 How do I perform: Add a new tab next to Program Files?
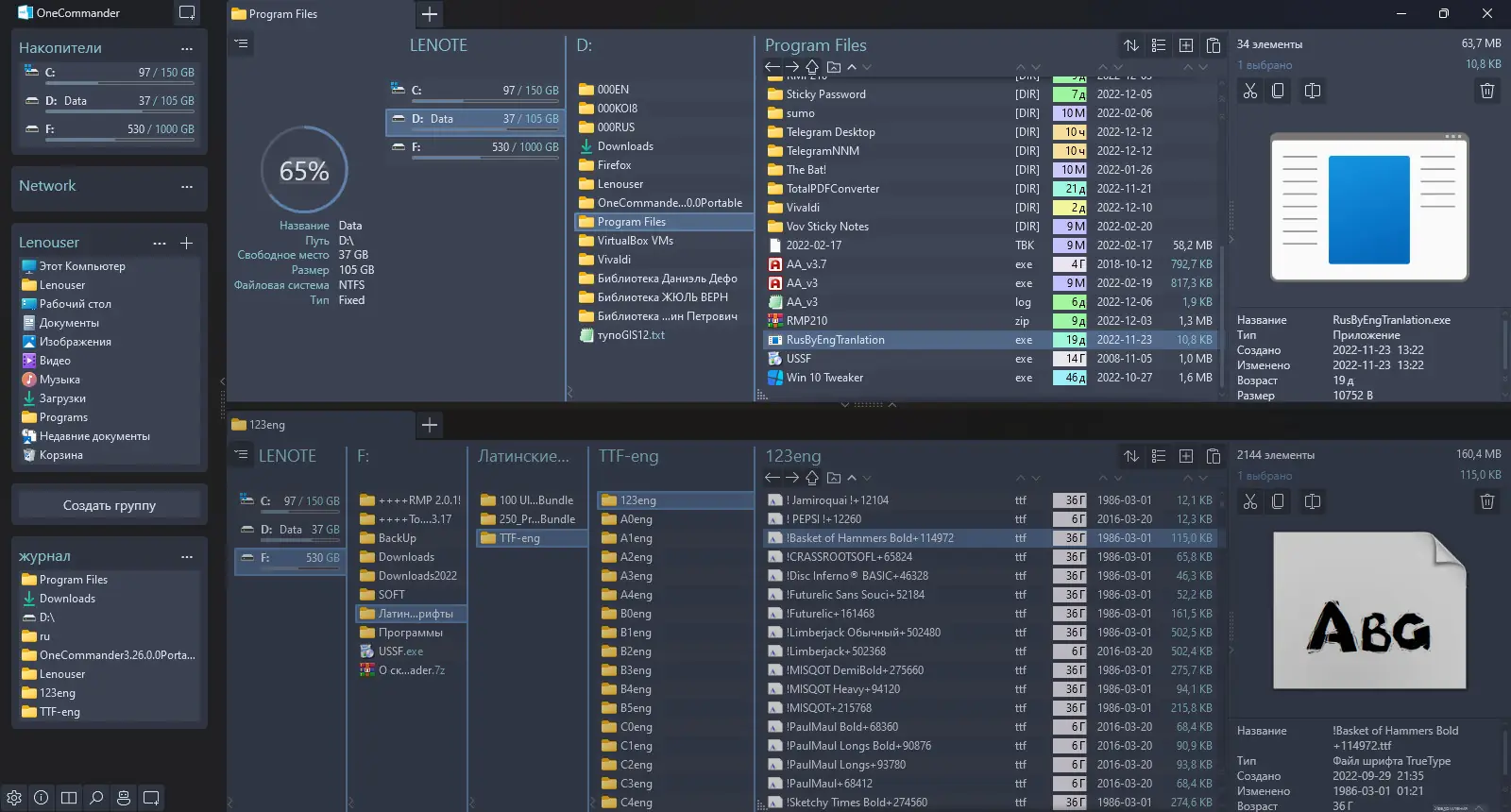point(430,14)
